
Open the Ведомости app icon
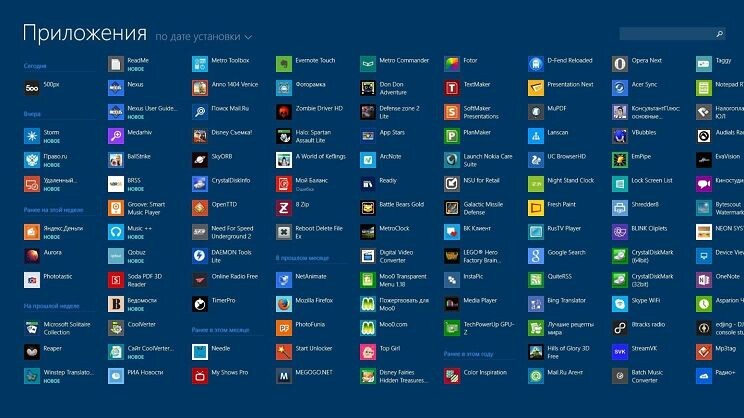(116, 304)
